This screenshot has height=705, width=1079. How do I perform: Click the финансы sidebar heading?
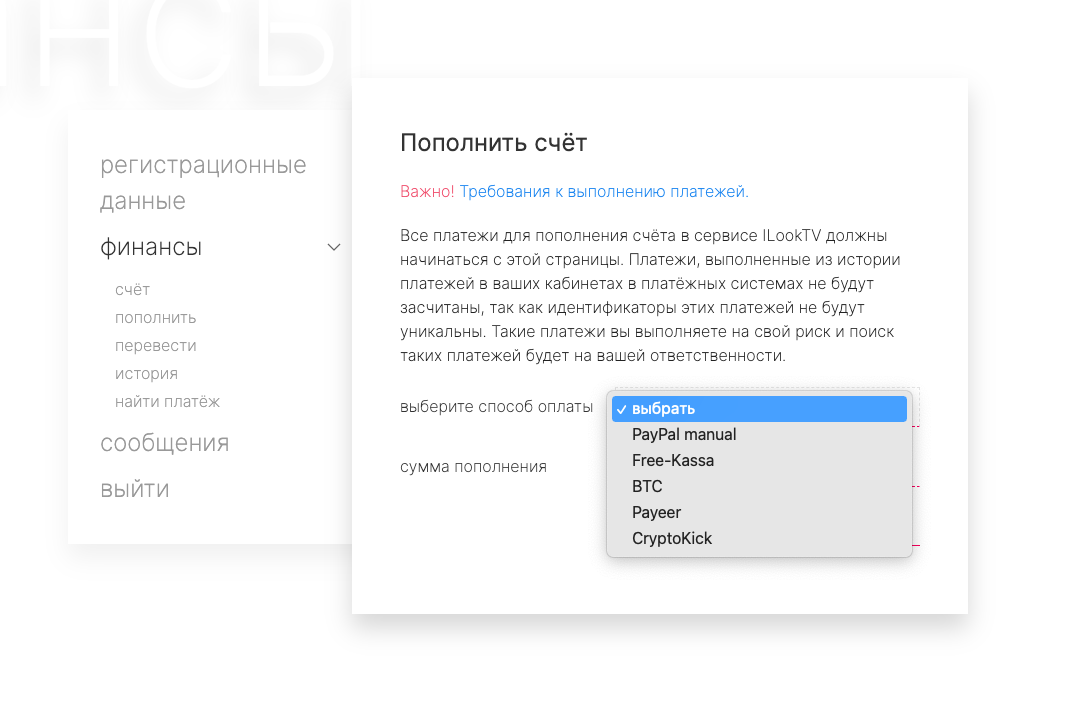[151, 247]
